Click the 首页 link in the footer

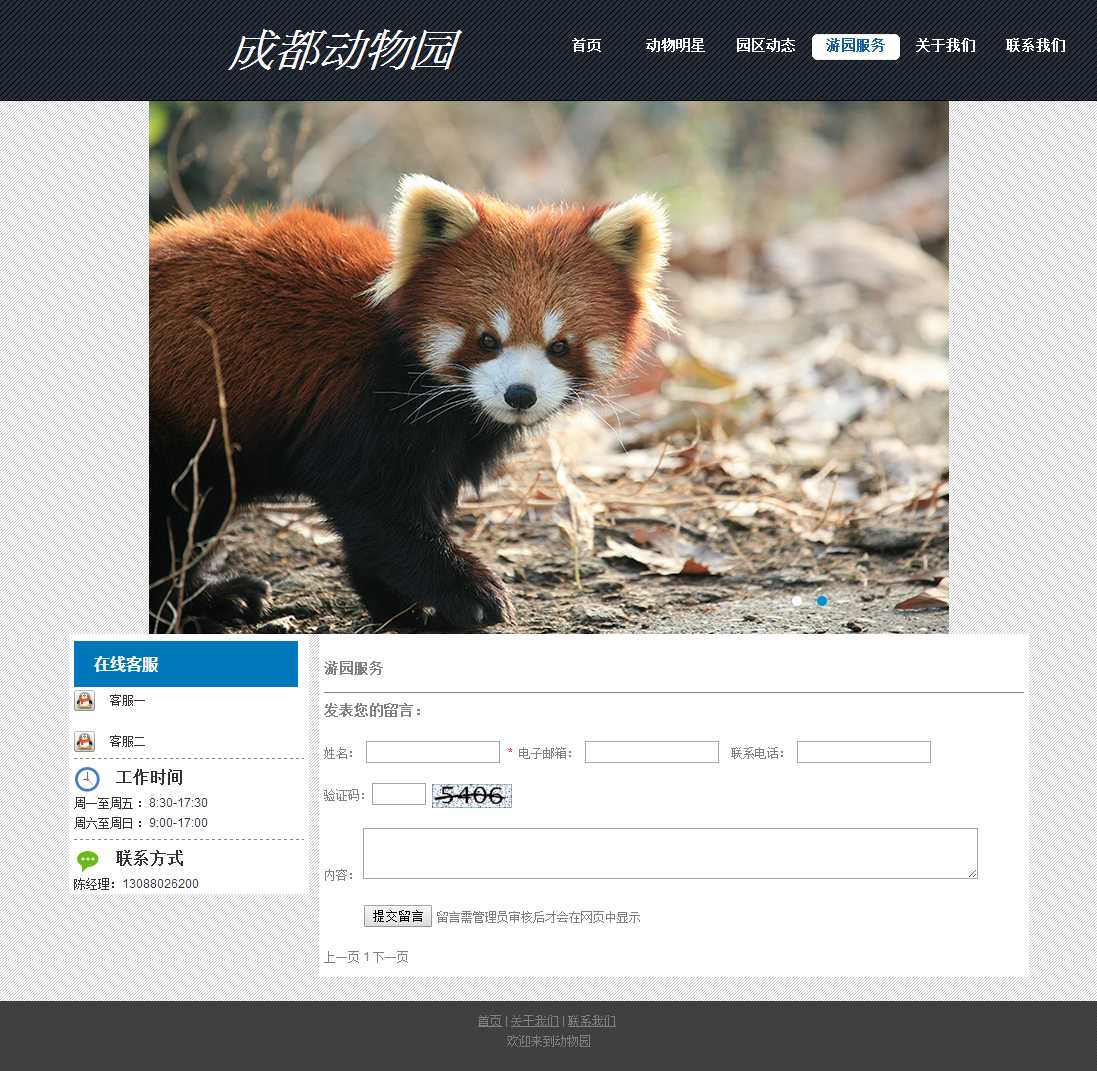click(x=489, y=1021)
